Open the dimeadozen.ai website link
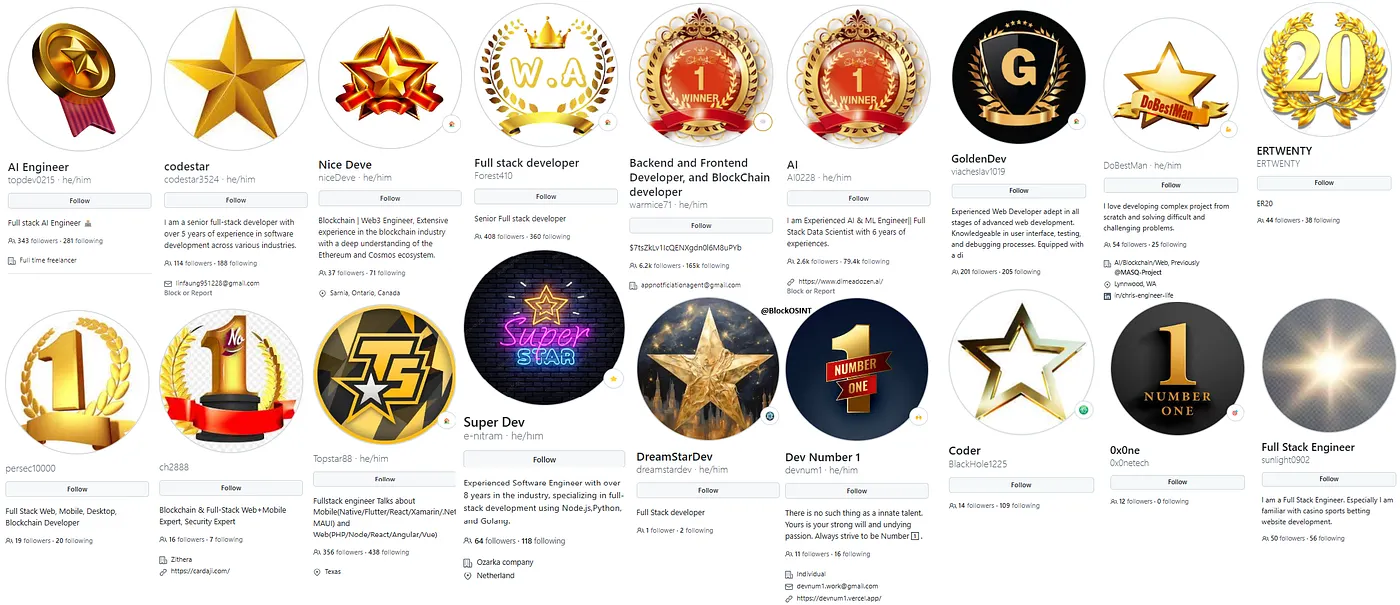This screenshot has width=1400, height=605. coord(838,282)
